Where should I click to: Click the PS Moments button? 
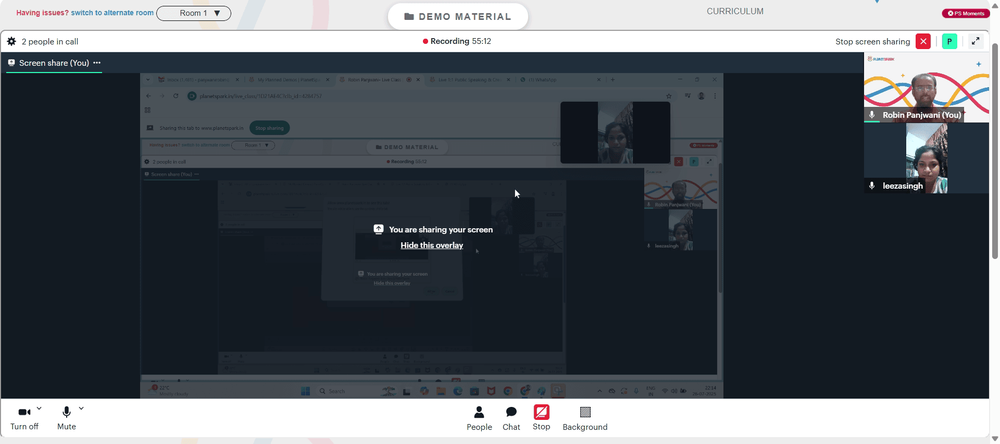[966, 13]
